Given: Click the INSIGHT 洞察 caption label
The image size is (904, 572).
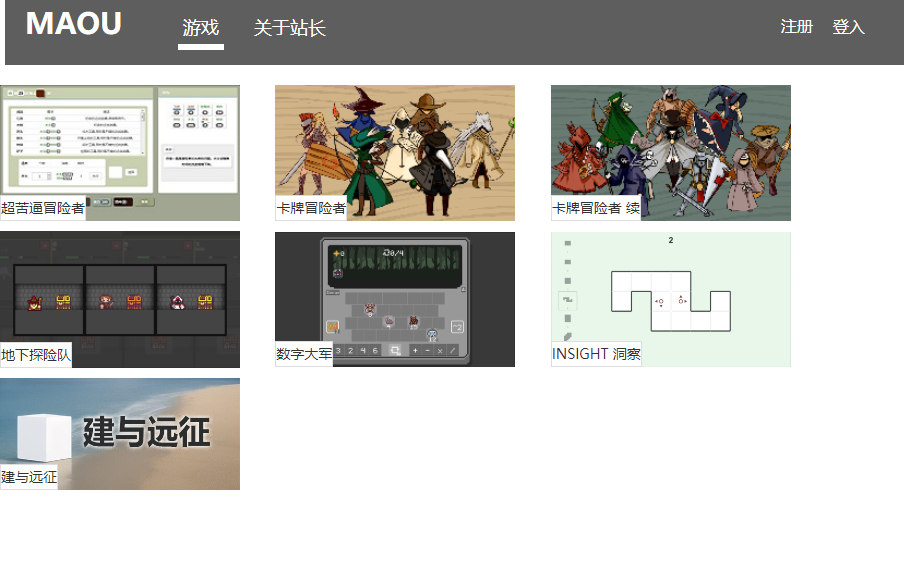Looking at the screenshot, I should tap(596, 354).
